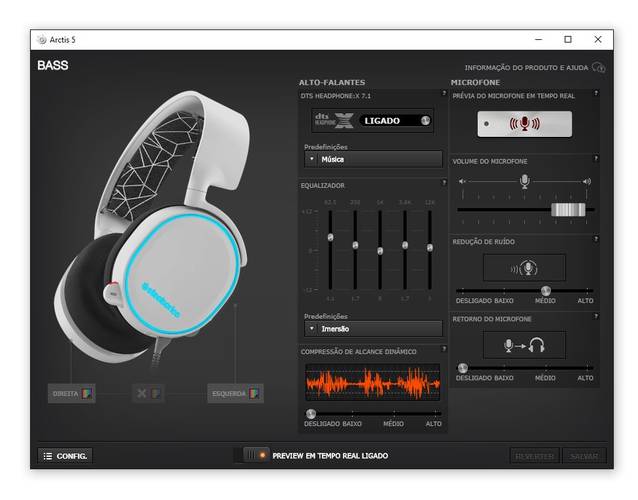Click help question mark for DTS Headphone:X
The width and height of the screenshot is (638, 500).
pyautogui.click(x=444, y=93)
